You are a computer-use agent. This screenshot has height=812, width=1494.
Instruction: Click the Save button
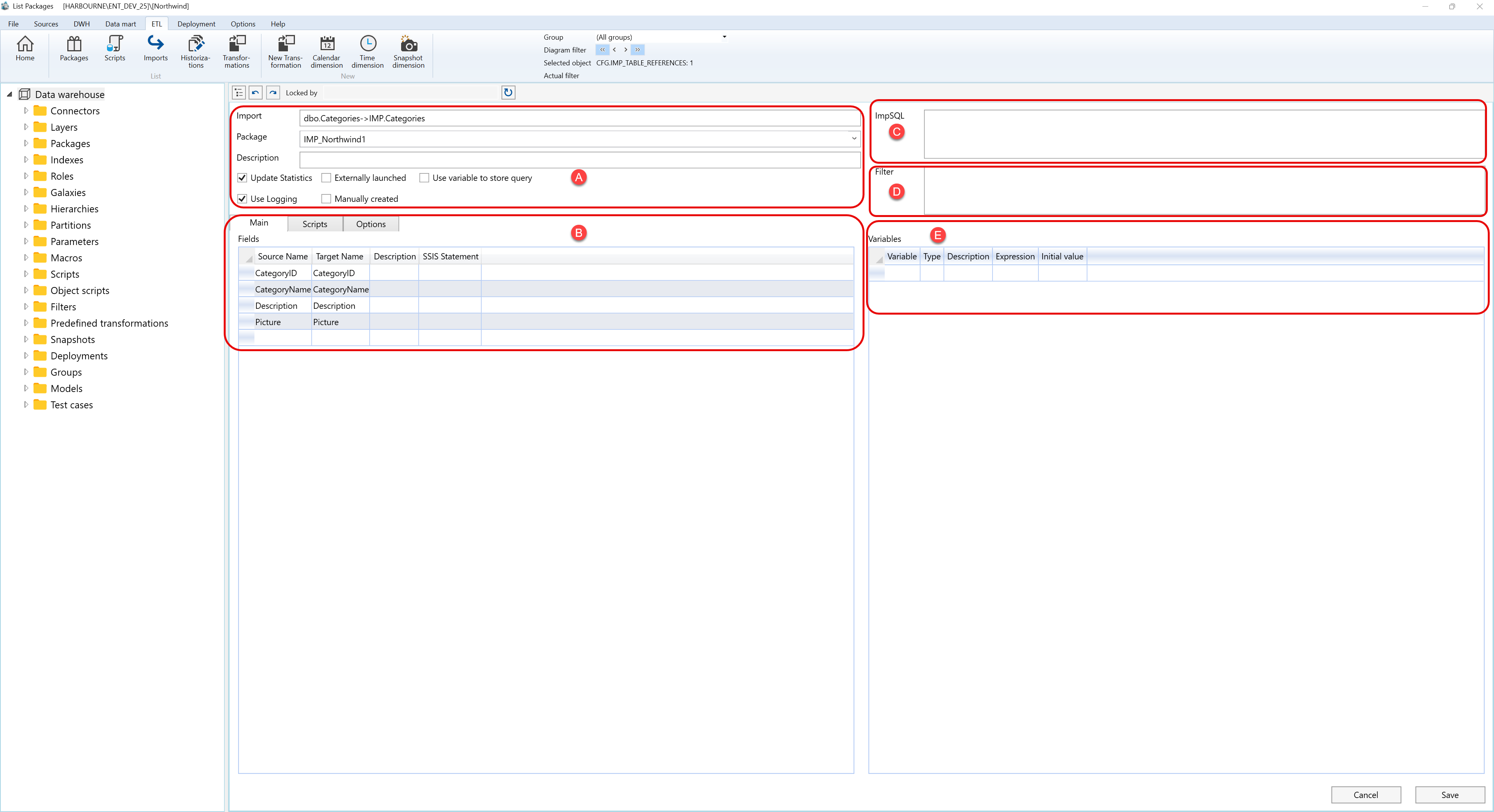(1449, 794)
